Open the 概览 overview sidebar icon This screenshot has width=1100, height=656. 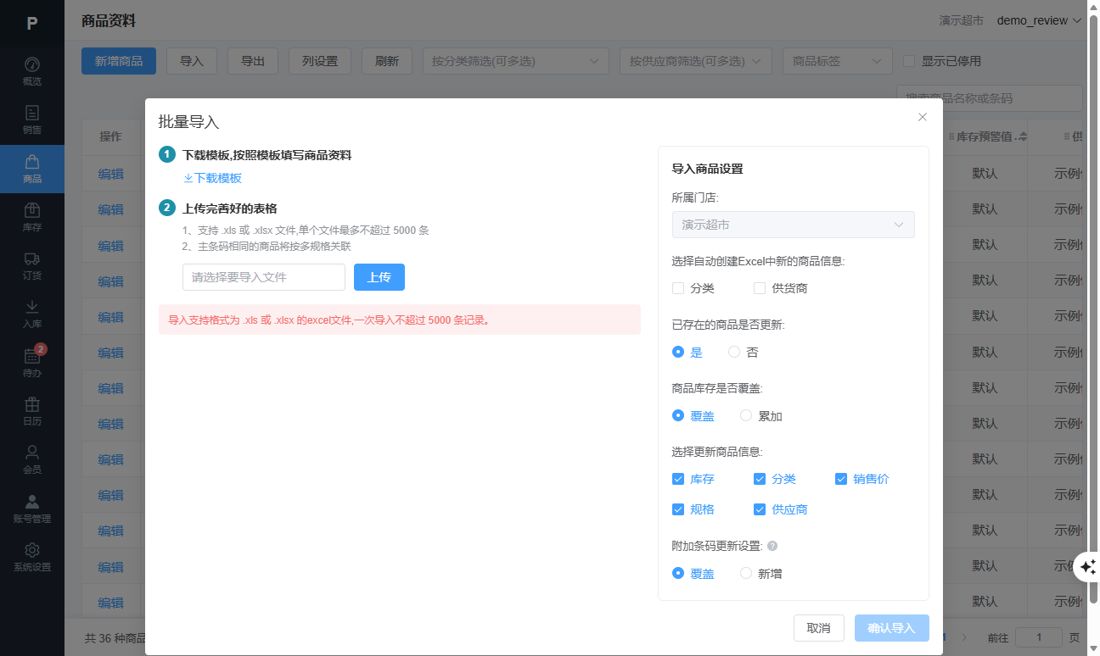(x=32, y=72)
